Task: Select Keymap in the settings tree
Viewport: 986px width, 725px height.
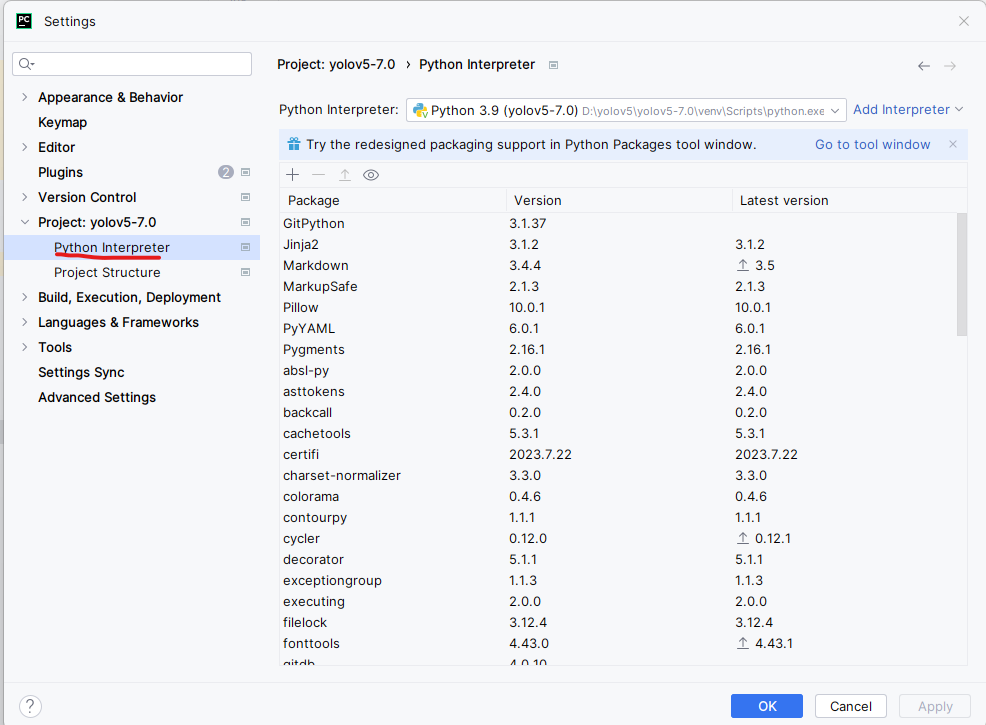Action: coord(62,122)
